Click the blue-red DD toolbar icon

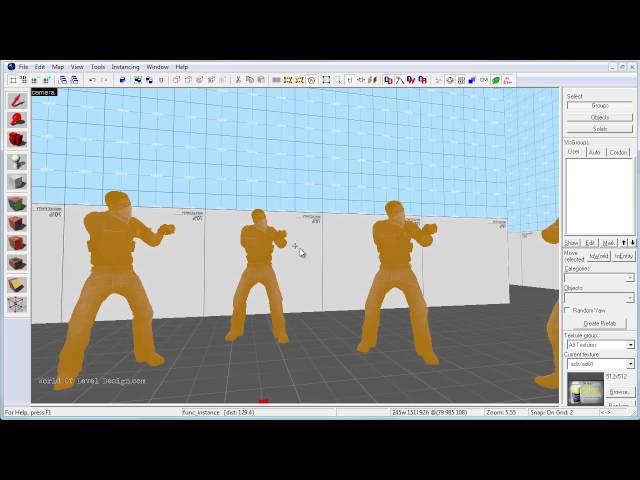point(388,80)
